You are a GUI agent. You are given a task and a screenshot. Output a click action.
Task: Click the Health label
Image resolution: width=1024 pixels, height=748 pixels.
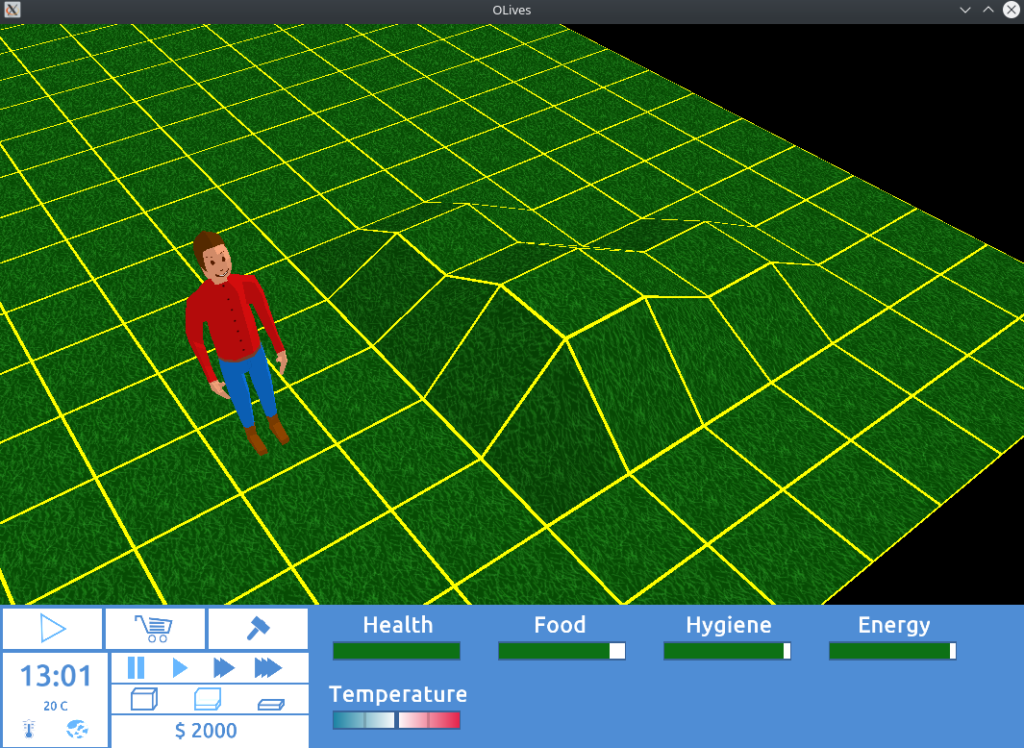click(x=398, y=625)
